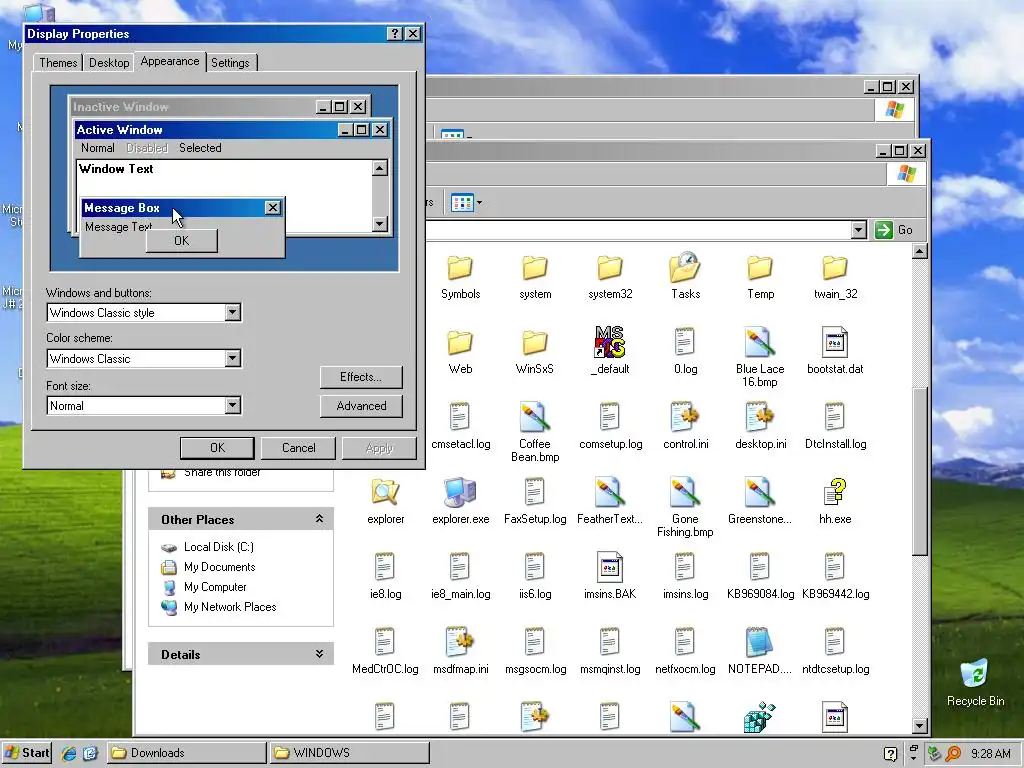Launch Internet Explorer from quick launch
Image resolution: width=1024 pixels, height=768 pixels.
tap(69, 753)
